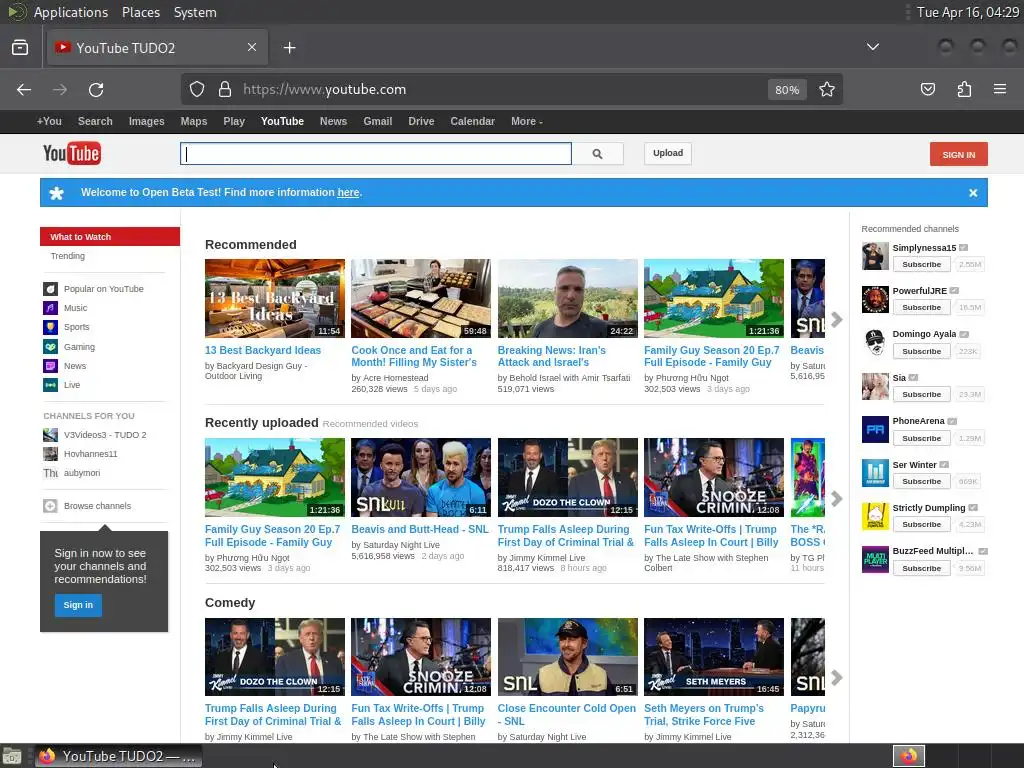Click the BuzzFeed Multiplayer channel avatar
Viewport: 1024px width, 768px height.
[x=875, y=560]
